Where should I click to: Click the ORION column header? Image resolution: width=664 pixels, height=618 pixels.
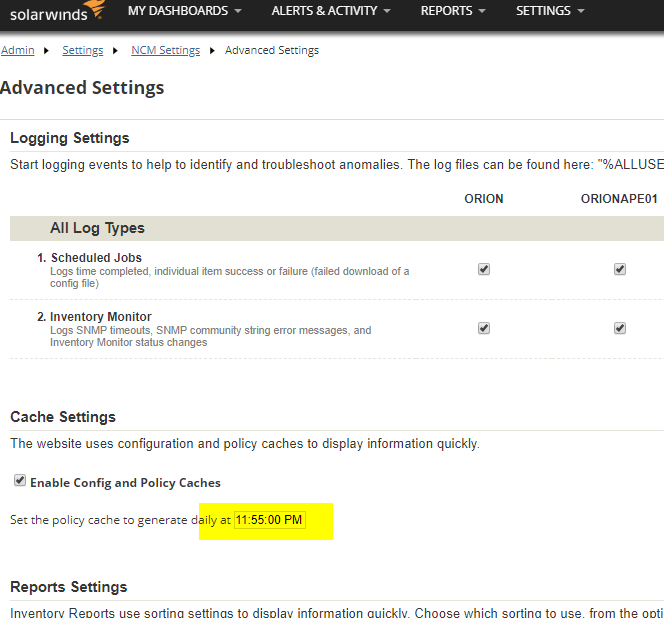[484, 199]
